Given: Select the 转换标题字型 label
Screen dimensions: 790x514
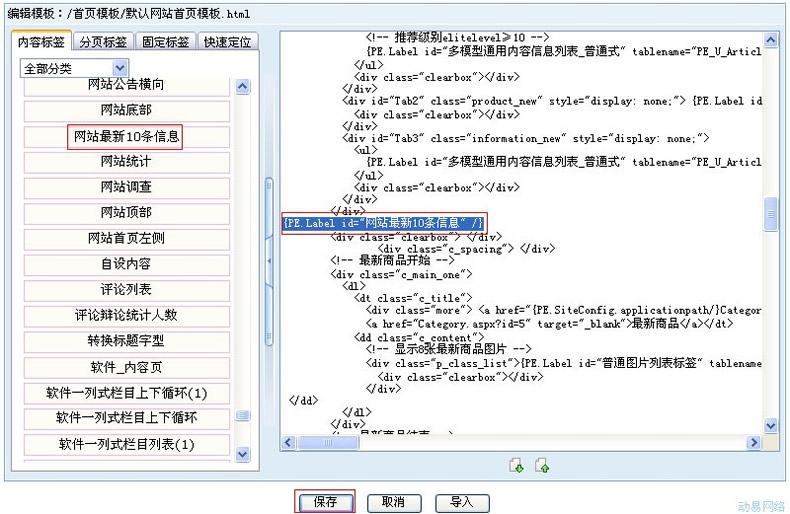Looking at the screenshot, I should 126,341.
